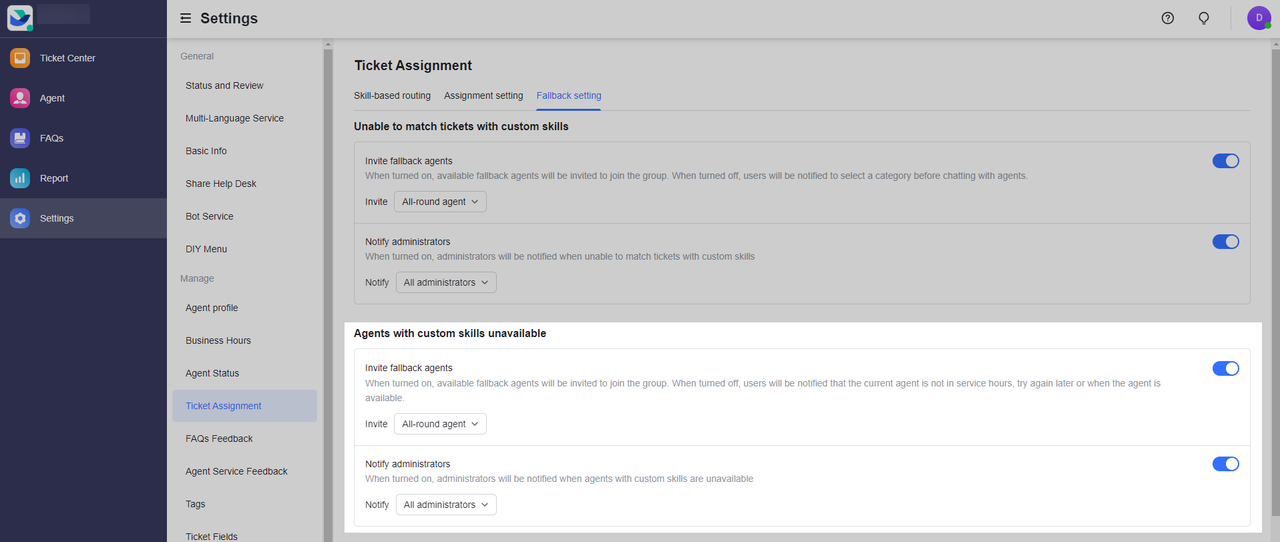Click the 'Ticket Assignment' page heading
This screenshot has height=542, width=1280.
[413, 65]
